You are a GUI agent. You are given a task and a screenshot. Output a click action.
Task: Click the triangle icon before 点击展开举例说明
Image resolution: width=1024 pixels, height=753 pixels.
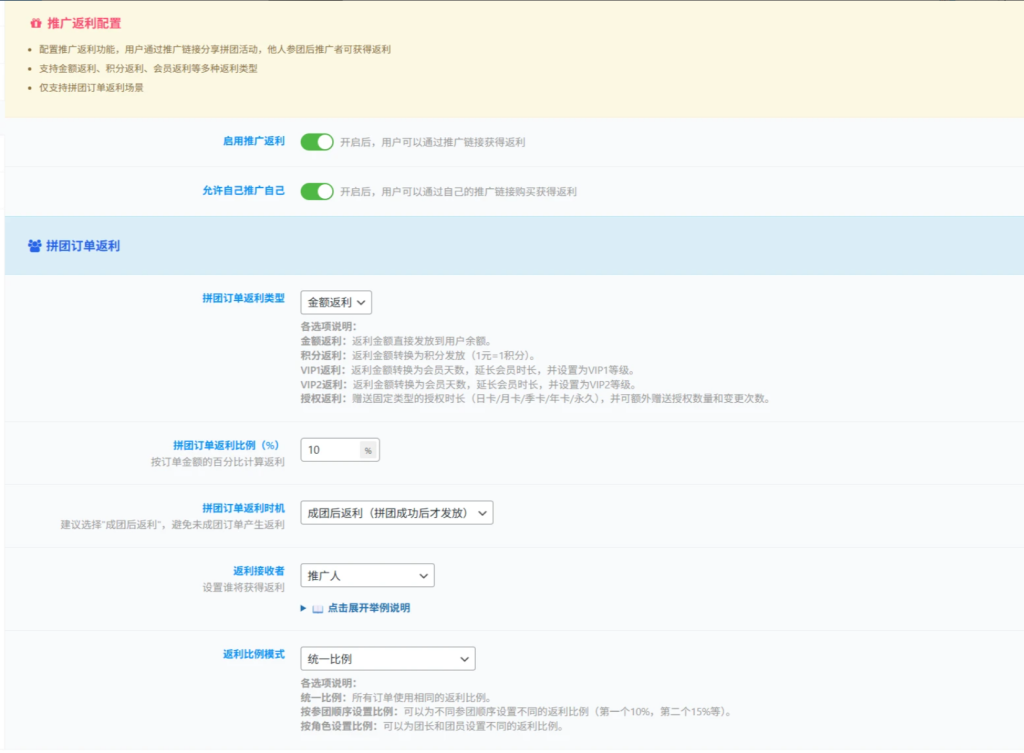(304, 607)
